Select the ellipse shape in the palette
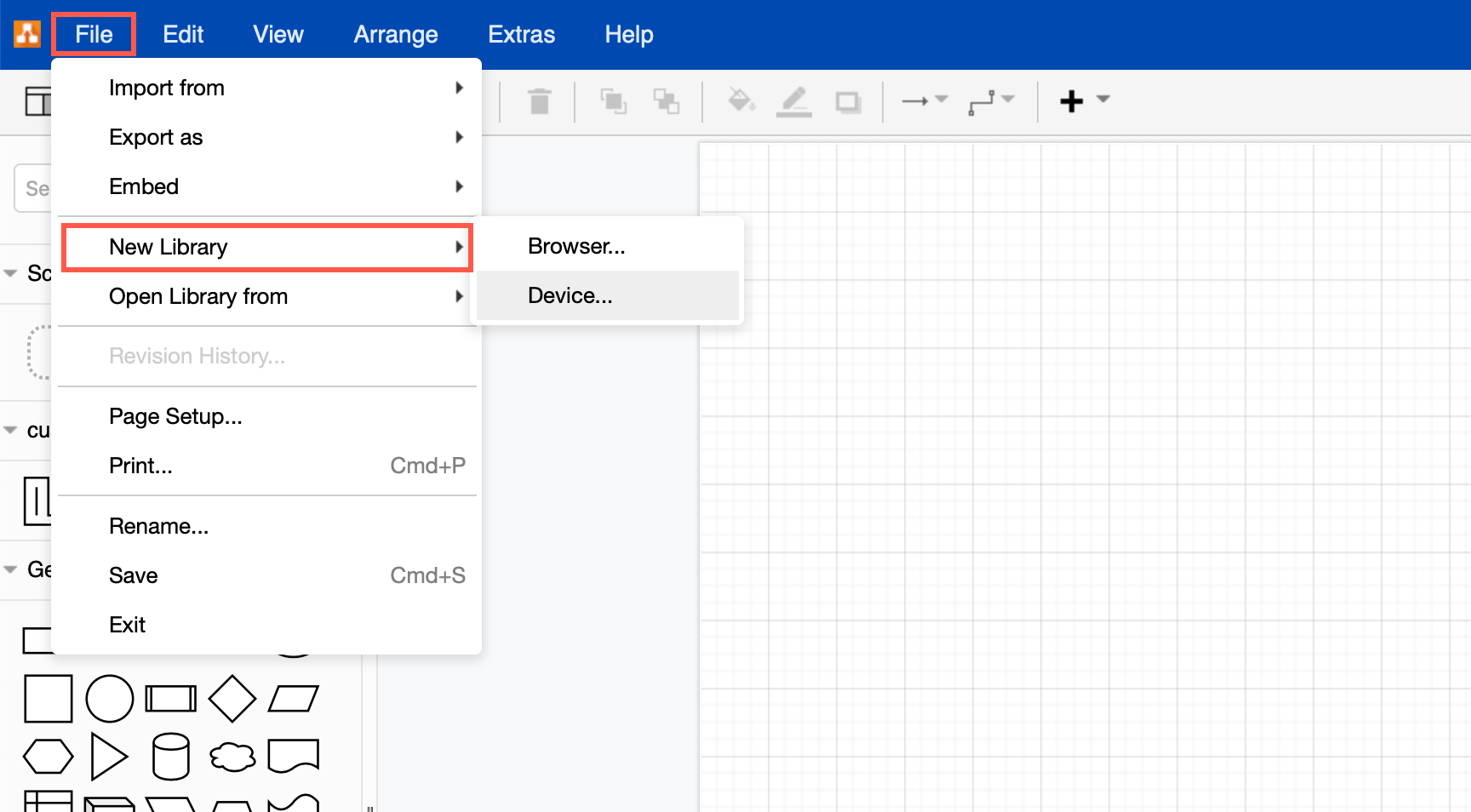 pos(109,697)
